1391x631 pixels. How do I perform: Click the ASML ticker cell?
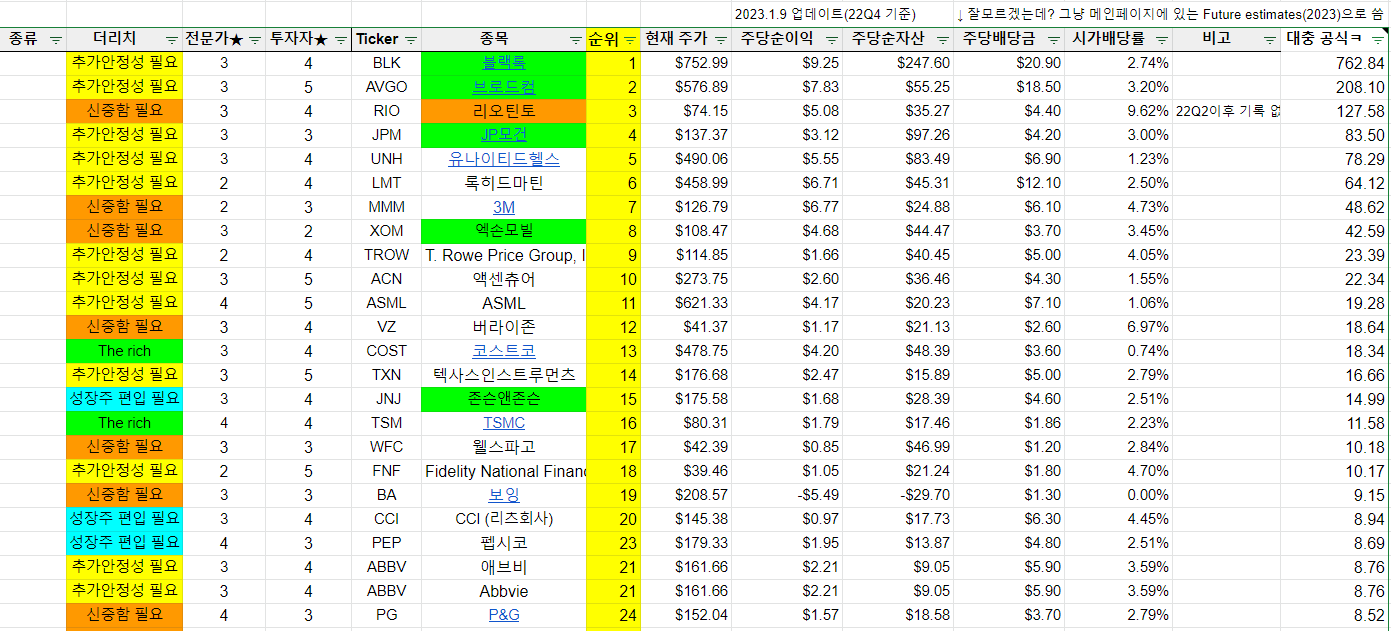click(x=386, y=303)
